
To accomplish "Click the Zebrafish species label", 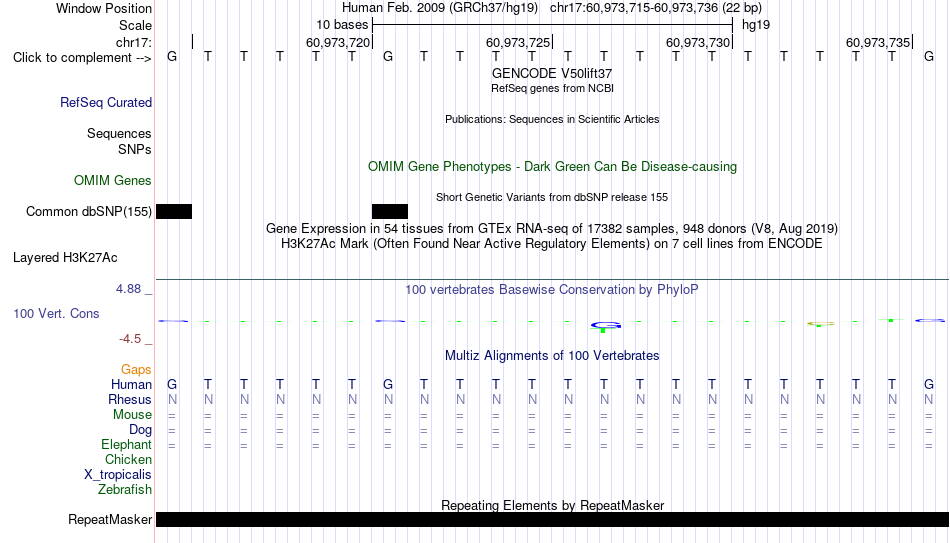I will coord(125,490).
